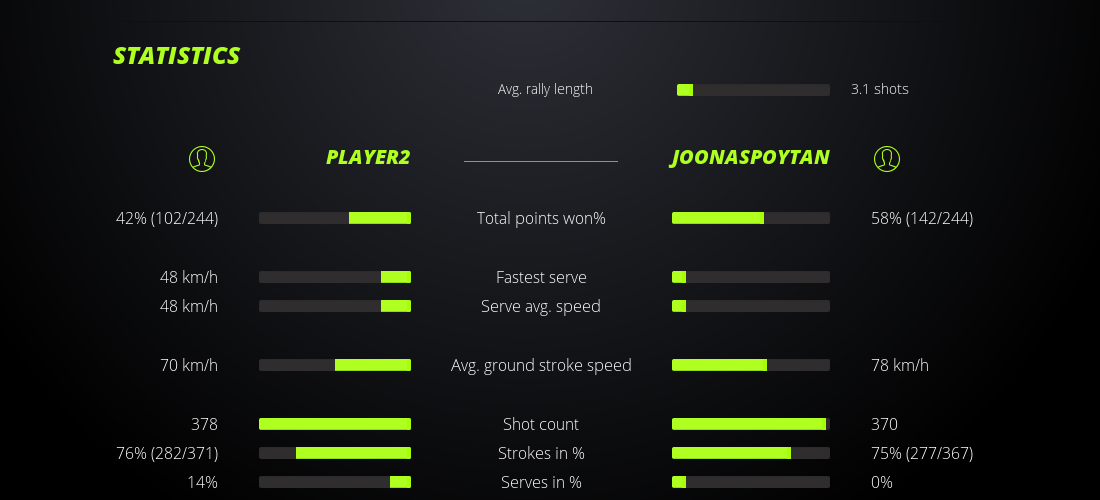The image size is (1100, 500).
Task: Click the Avg. rally length bar
Action: click(x=753, y=90)
